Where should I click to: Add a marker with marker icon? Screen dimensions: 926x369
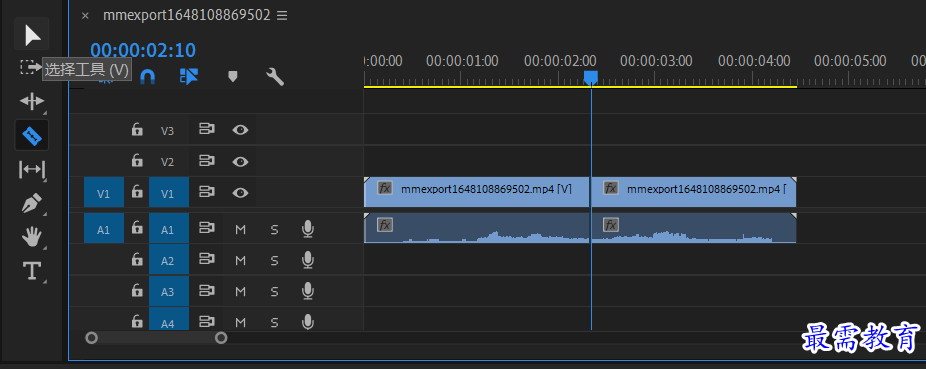[233, 76]
